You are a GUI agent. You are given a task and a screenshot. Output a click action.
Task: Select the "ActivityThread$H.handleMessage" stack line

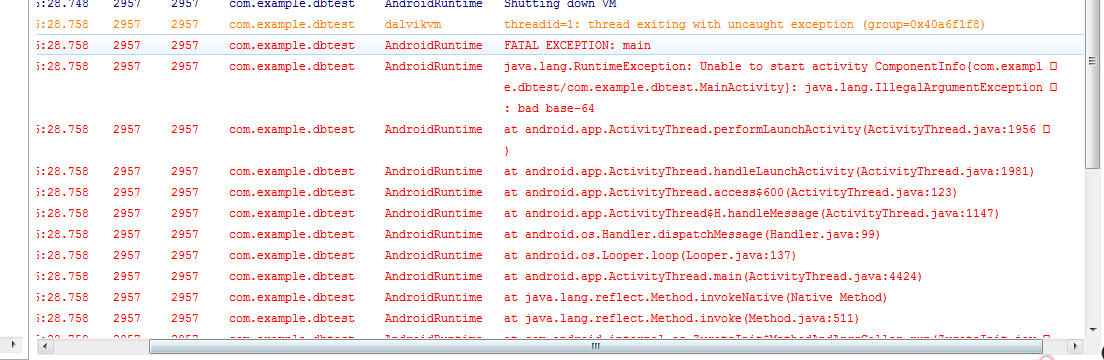point(751,213)
